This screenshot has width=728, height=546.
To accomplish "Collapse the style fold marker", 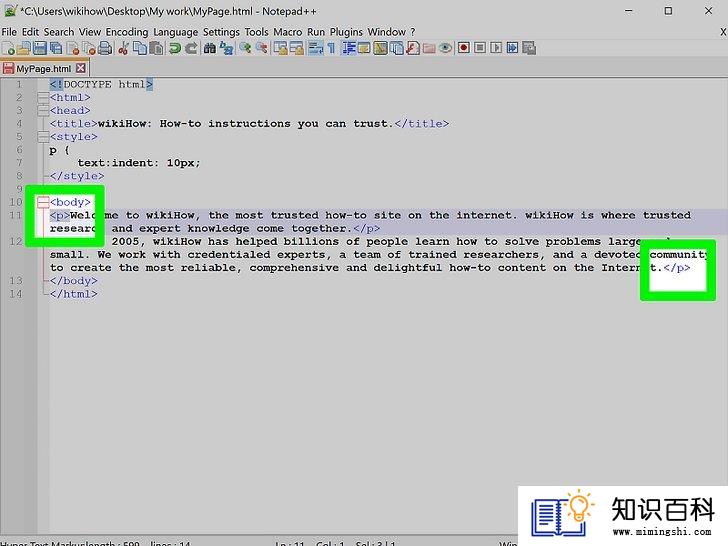I will tap(43, 136).
